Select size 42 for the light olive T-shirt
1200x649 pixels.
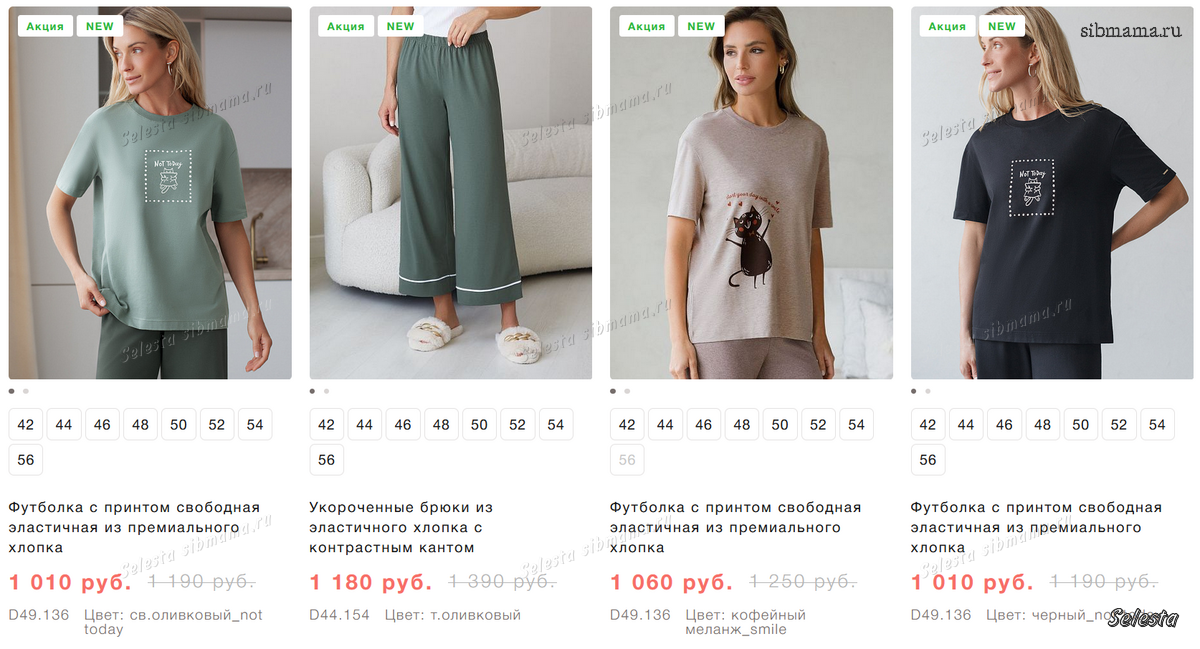26,424
